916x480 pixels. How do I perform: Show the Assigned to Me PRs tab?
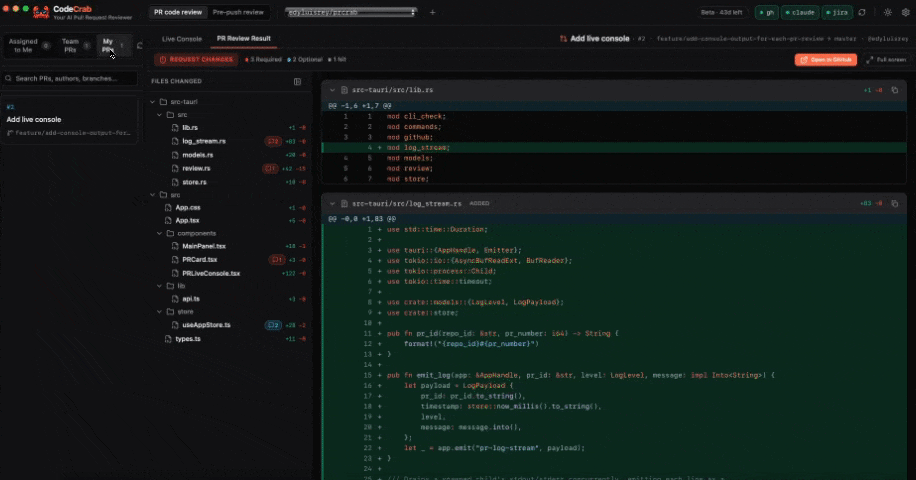coord(29,46)
